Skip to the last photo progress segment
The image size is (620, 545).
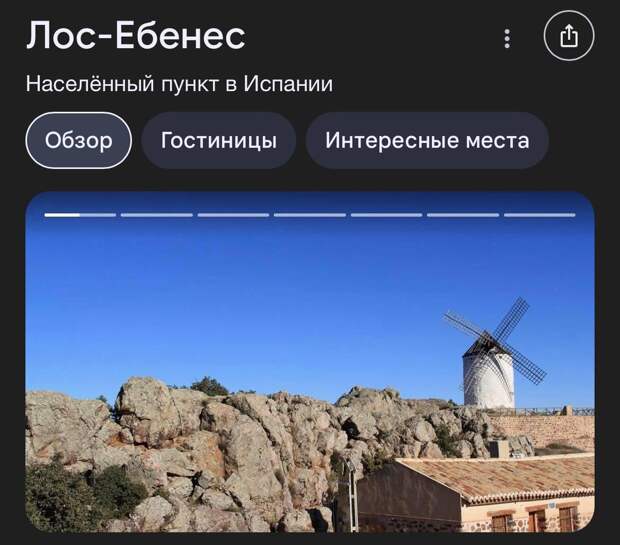tap(540, 215)
